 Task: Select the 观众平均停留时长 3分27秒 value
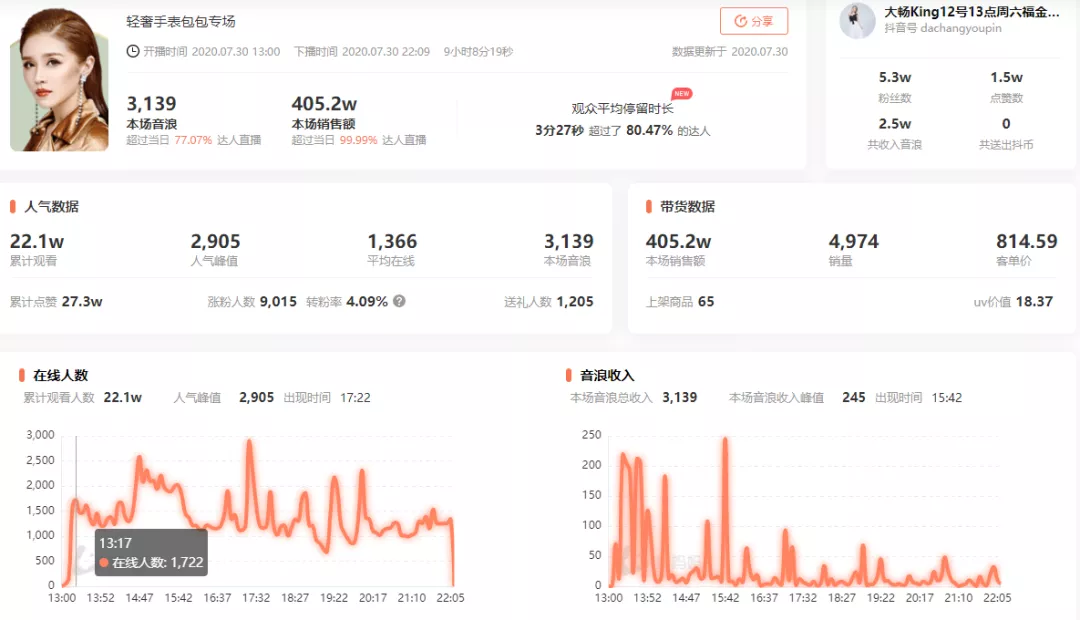pos(559,130)
